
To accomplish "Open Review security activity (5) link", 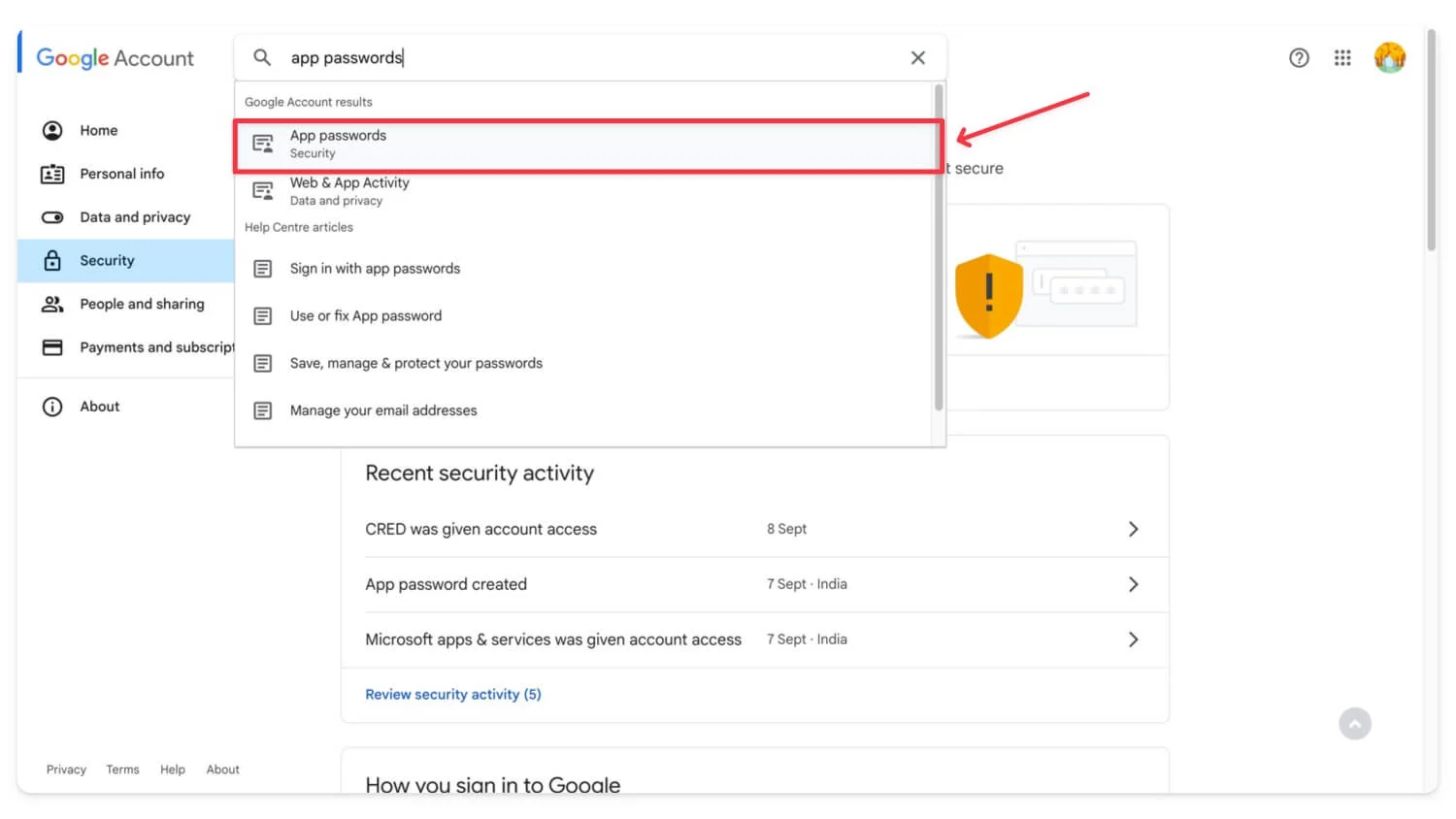I will [453, 695].
